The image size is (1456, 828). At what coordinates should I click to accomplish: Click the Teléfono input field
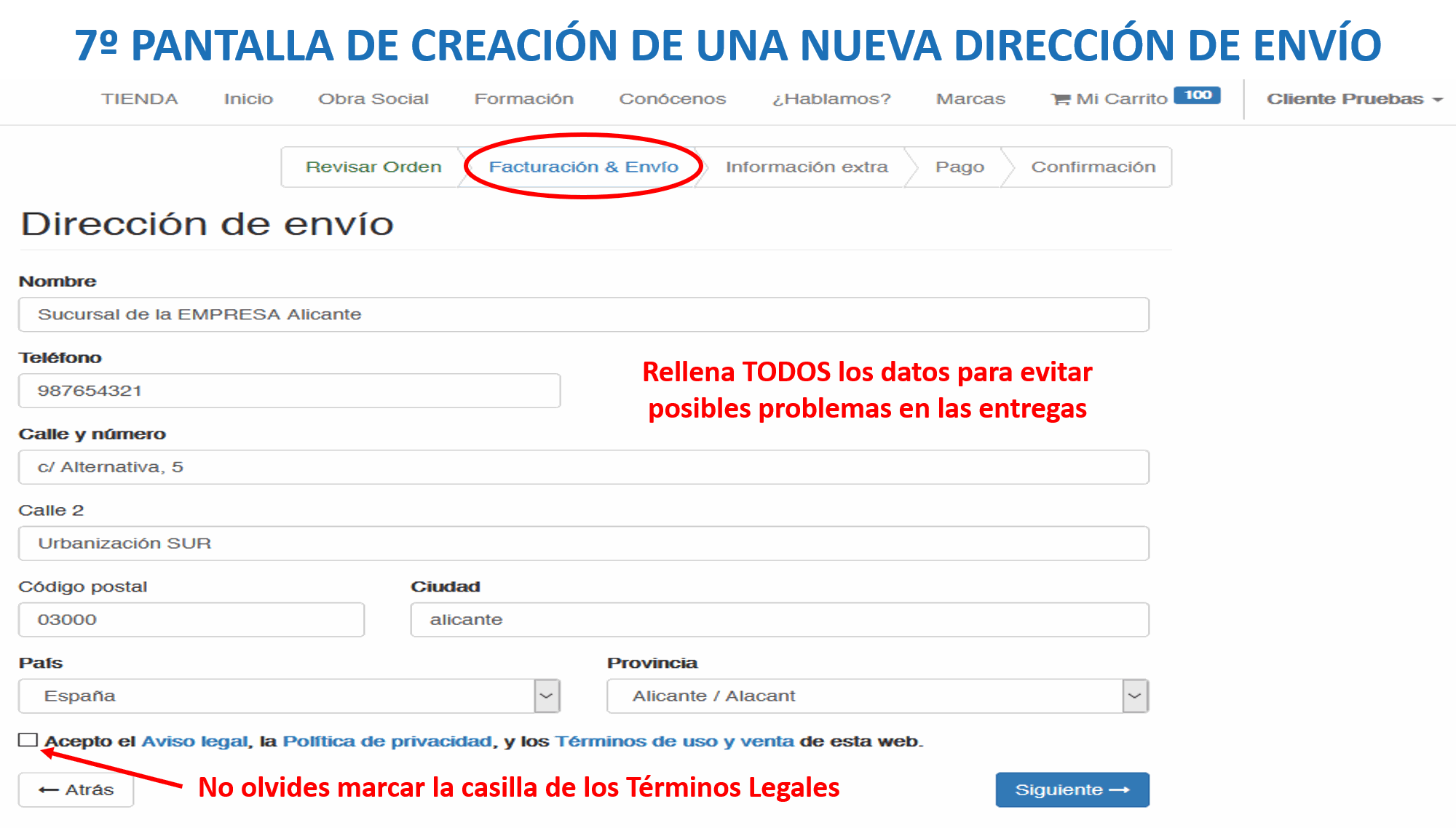[289, 391]
